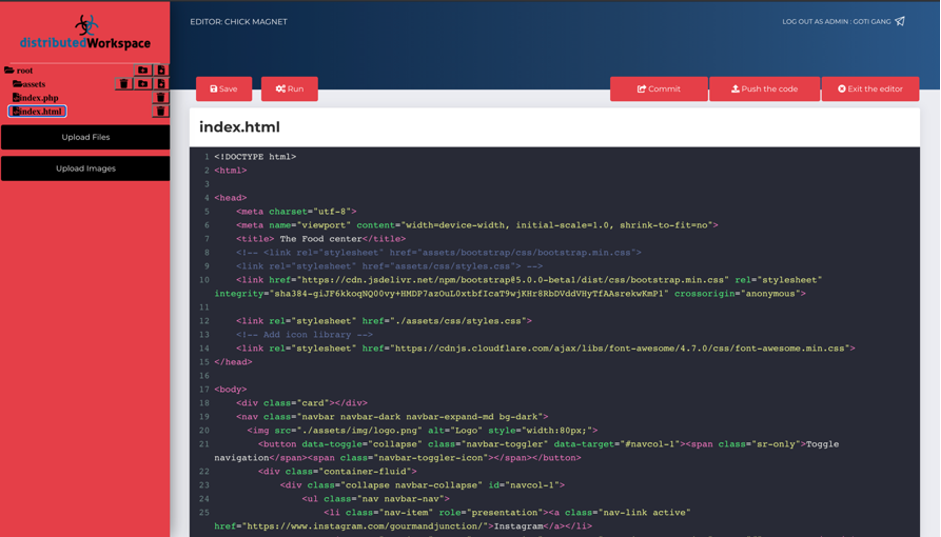Push the code to the repository

[764, 89]
